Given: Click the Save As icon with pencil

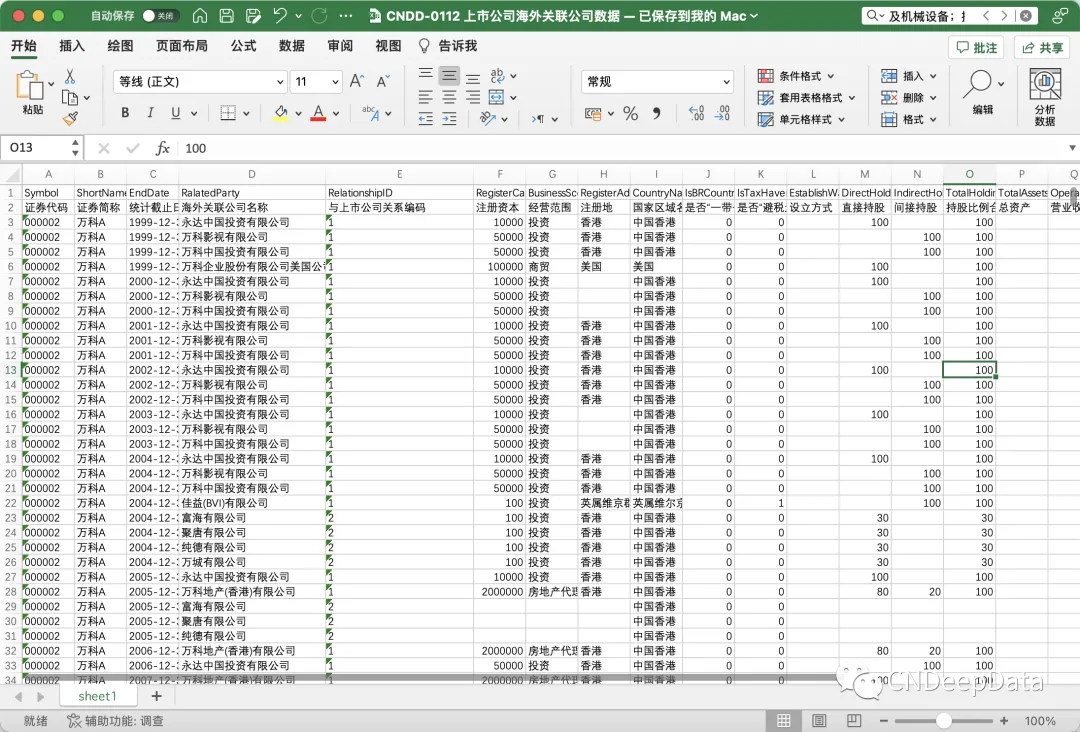Looking at the screenshot, I should 253,15.
